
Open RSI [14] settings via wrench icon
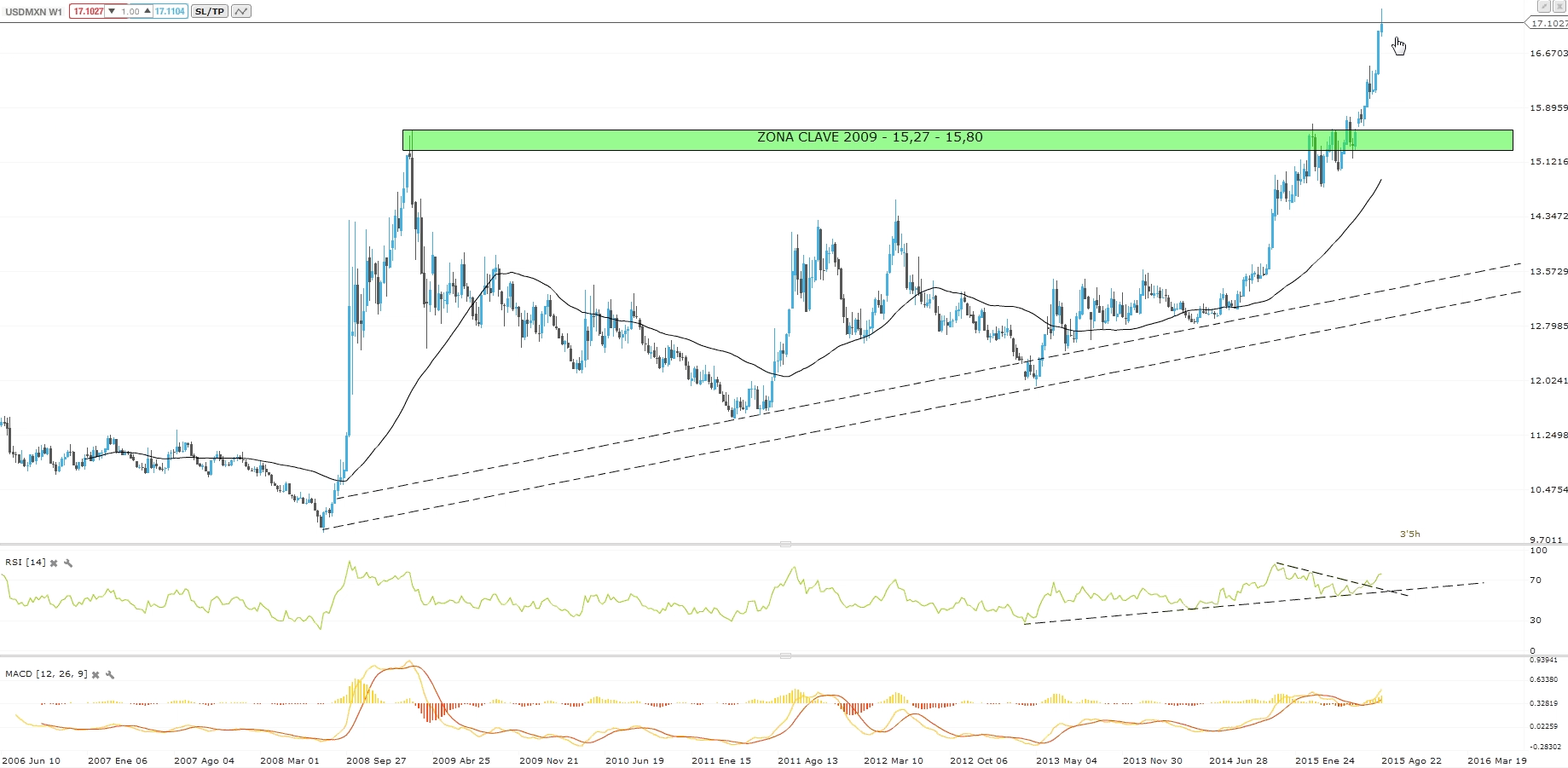click(68, 563)
